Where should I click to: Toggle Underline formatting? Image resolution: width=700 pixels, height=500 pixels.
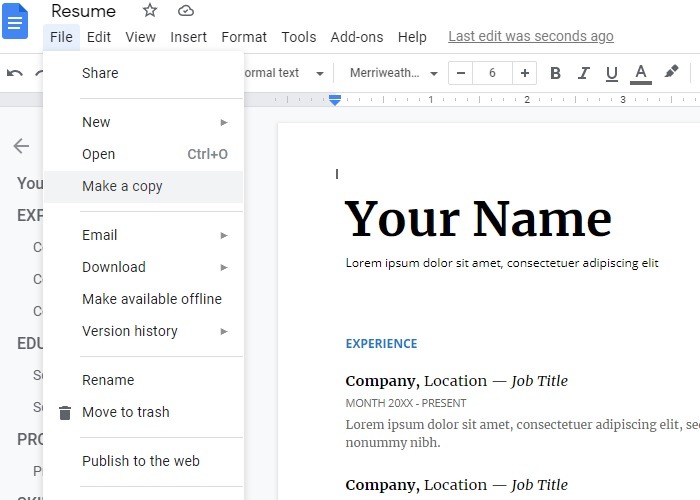click(612, 73)
